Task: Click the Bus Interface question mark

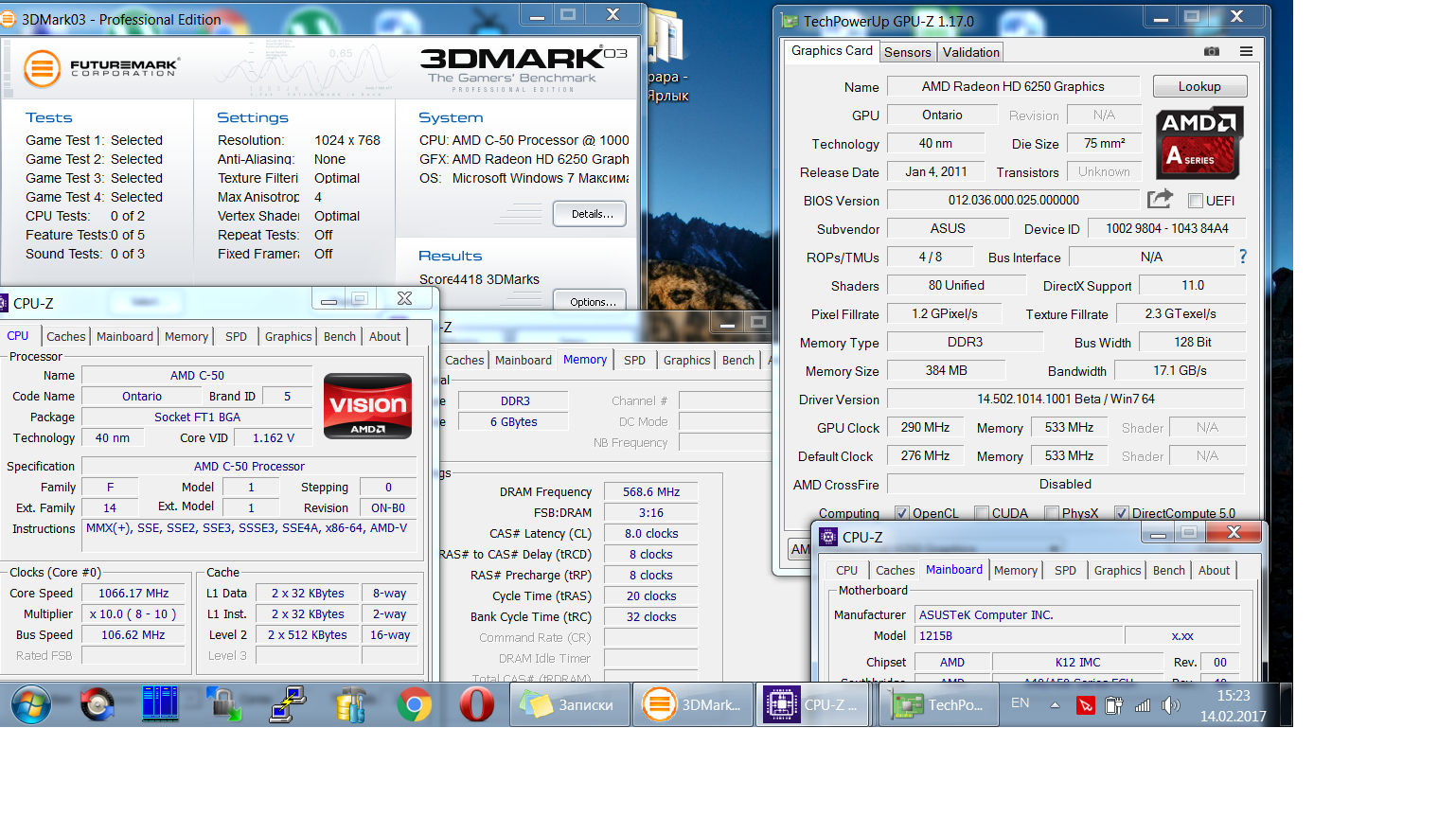Action: tap(1243, 257)
